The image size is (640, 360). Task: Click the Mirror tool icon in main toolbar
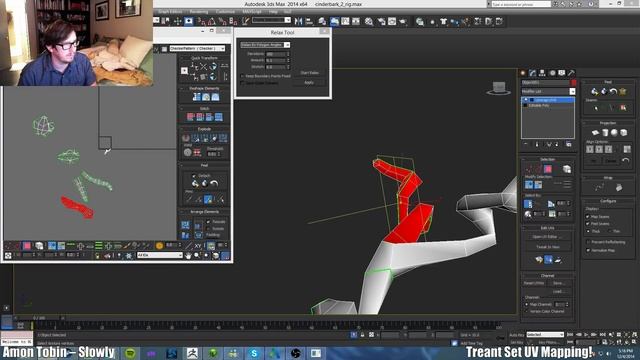[x=298, y=21]
